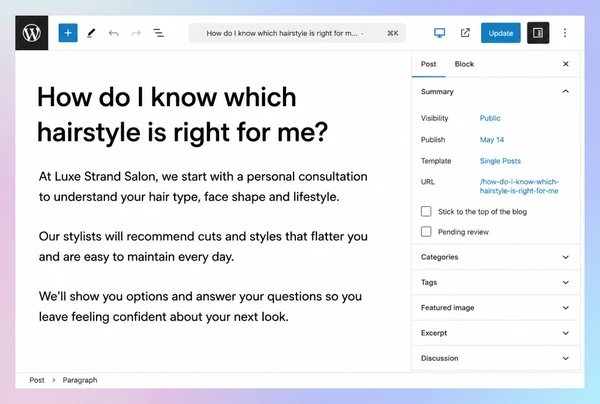Click the Visibility label
Image resolution: width=600 pixels, height=404 pixels.
[434, 118]
